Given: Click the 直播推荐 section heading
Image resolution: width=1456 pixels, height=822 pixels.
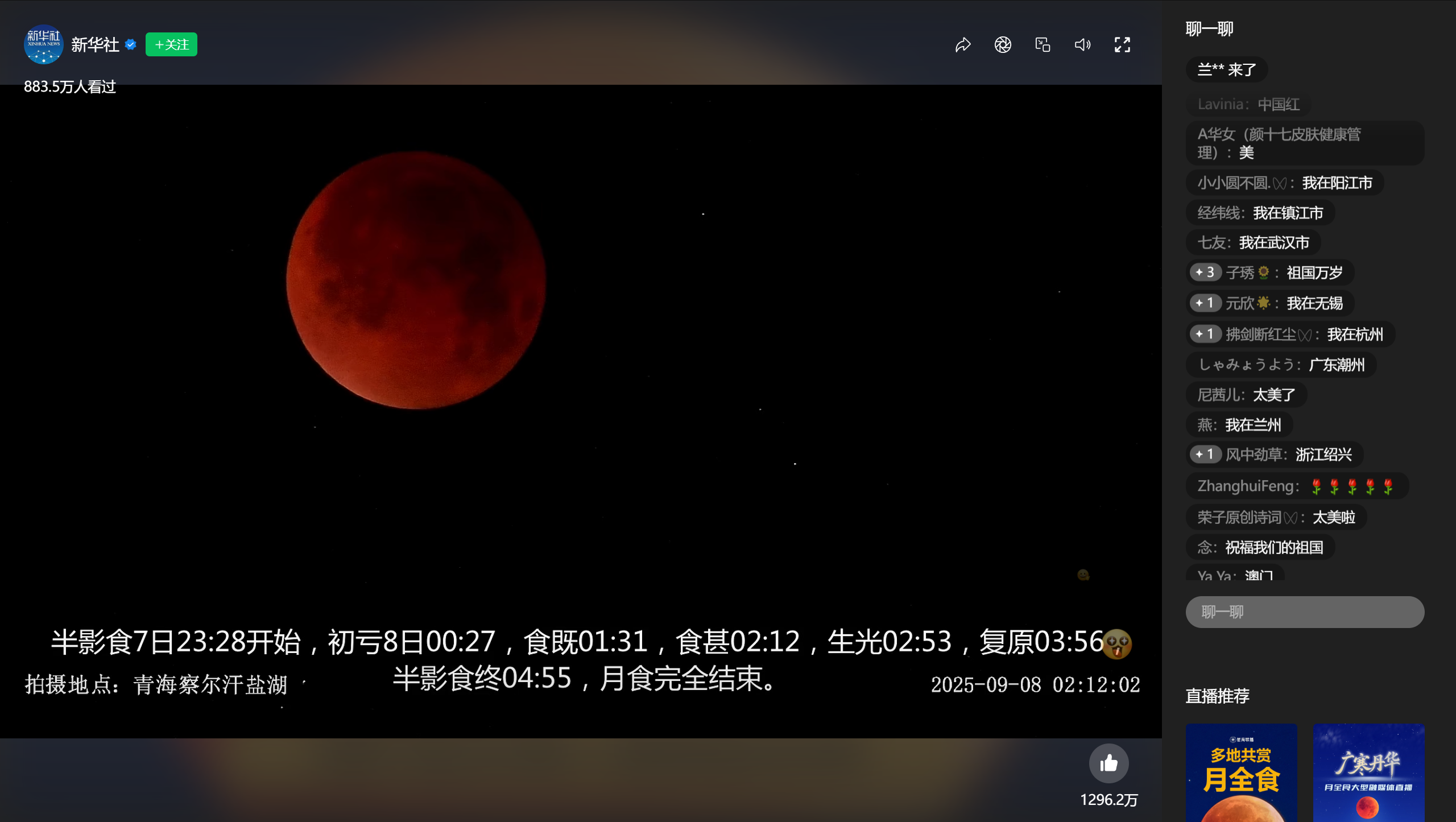Looking at the screenshot, I should [x=1217, y=696].
